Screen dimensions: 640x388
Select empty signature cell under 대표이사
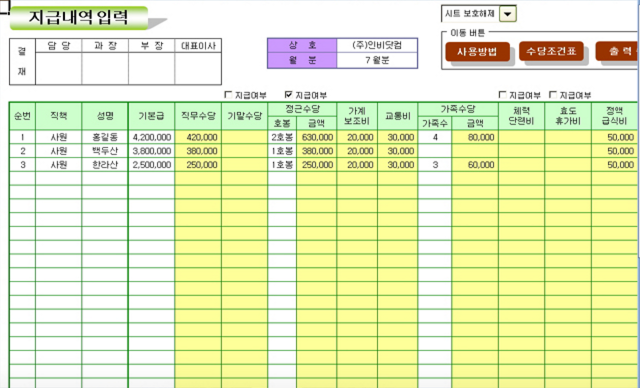click(x=198, y=68)
